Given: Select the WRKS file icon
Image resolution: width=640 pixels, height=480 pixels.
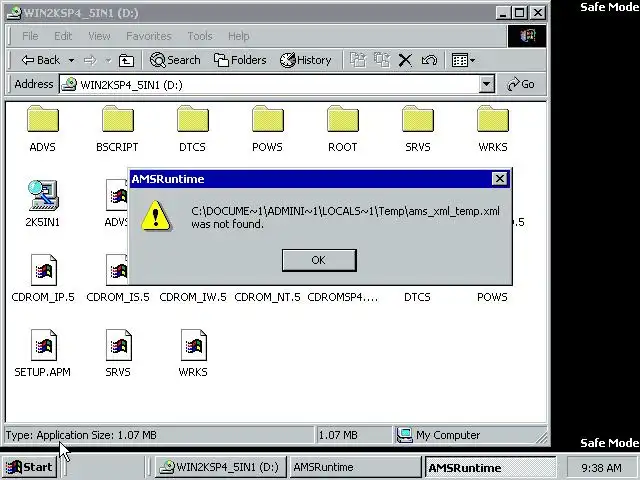Looking at the screenshot, I should coord(194,345).
